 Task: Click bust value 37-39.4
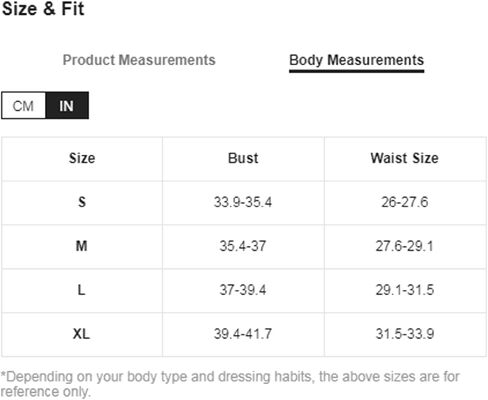pyautogui.click(x=243, y=290)
